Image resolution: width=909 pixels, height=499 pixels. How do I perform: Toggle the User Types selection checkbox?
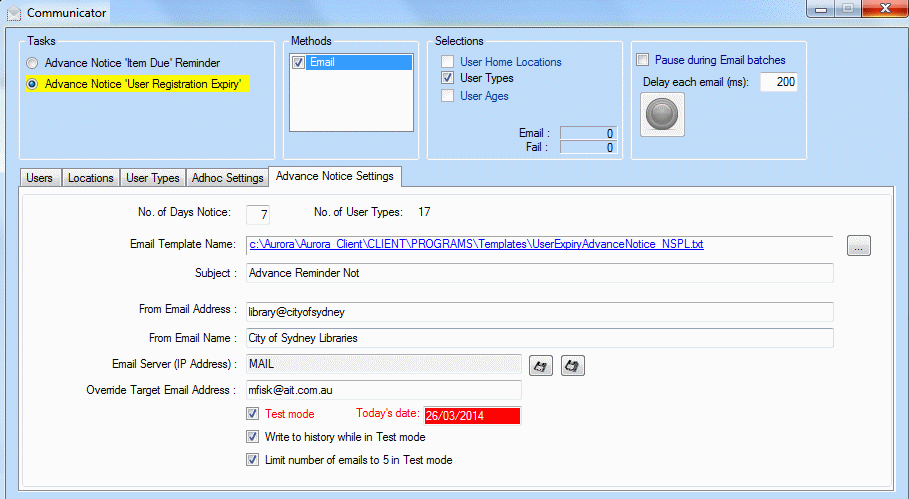(x=447, y=78)
